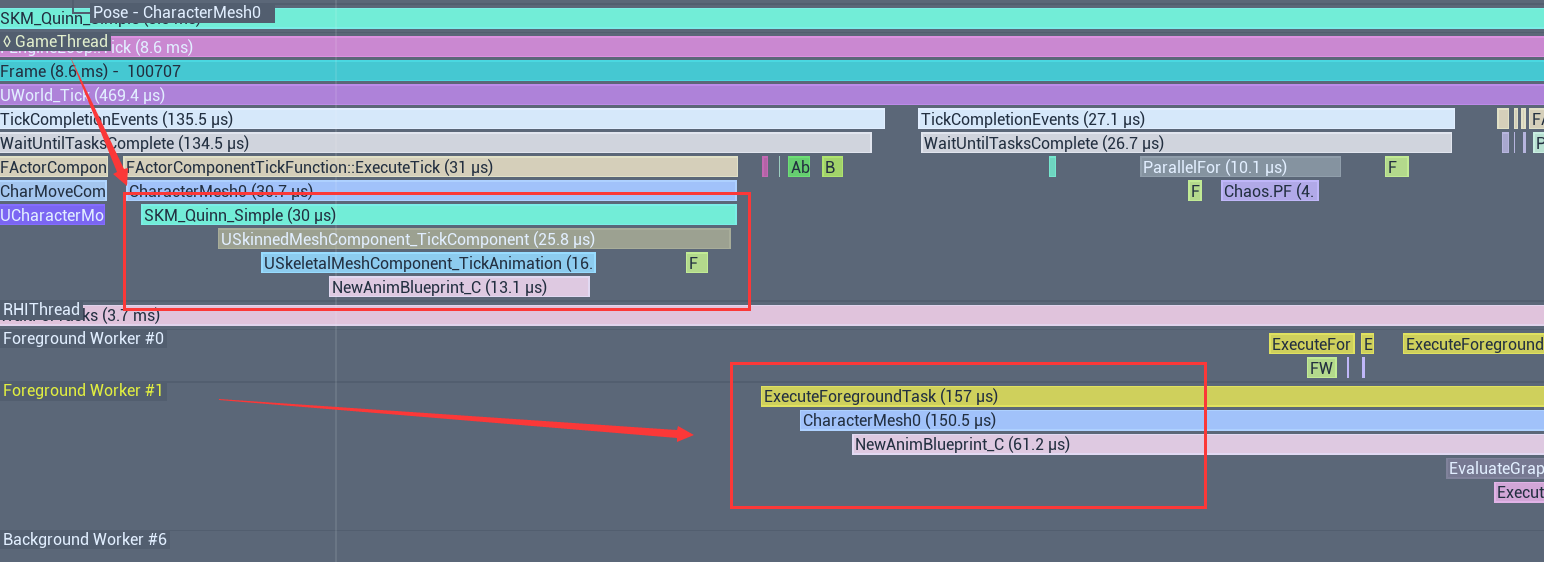Select the SKM_Quinn_Simple (30 µs) event
This screenshot has height=562, width=1544.
pos(438,215)
